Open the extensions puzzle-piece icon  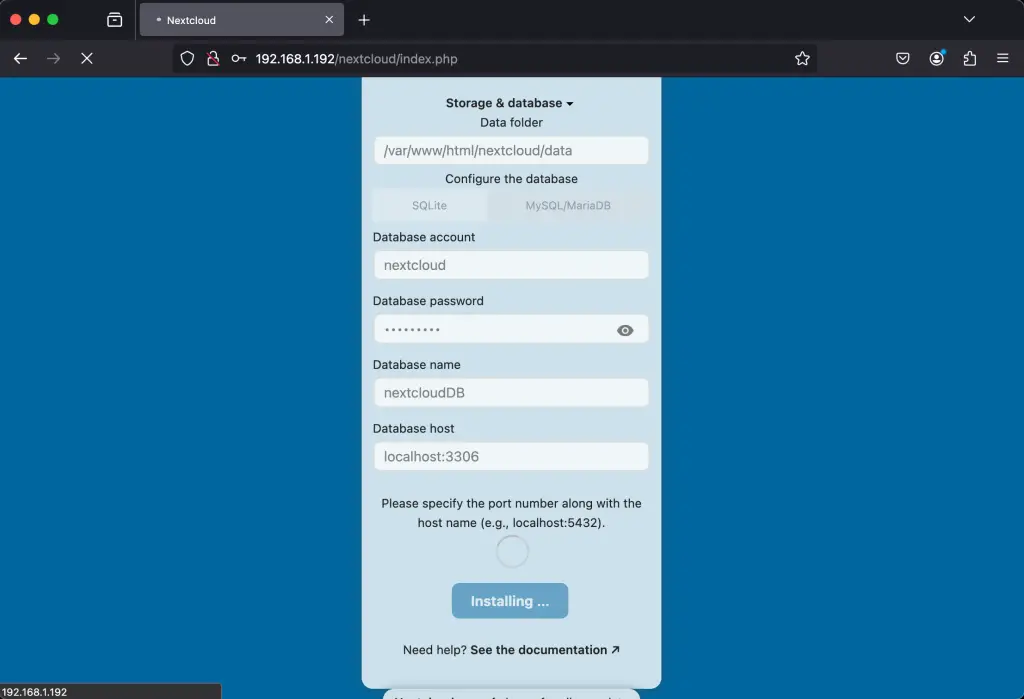969,58
